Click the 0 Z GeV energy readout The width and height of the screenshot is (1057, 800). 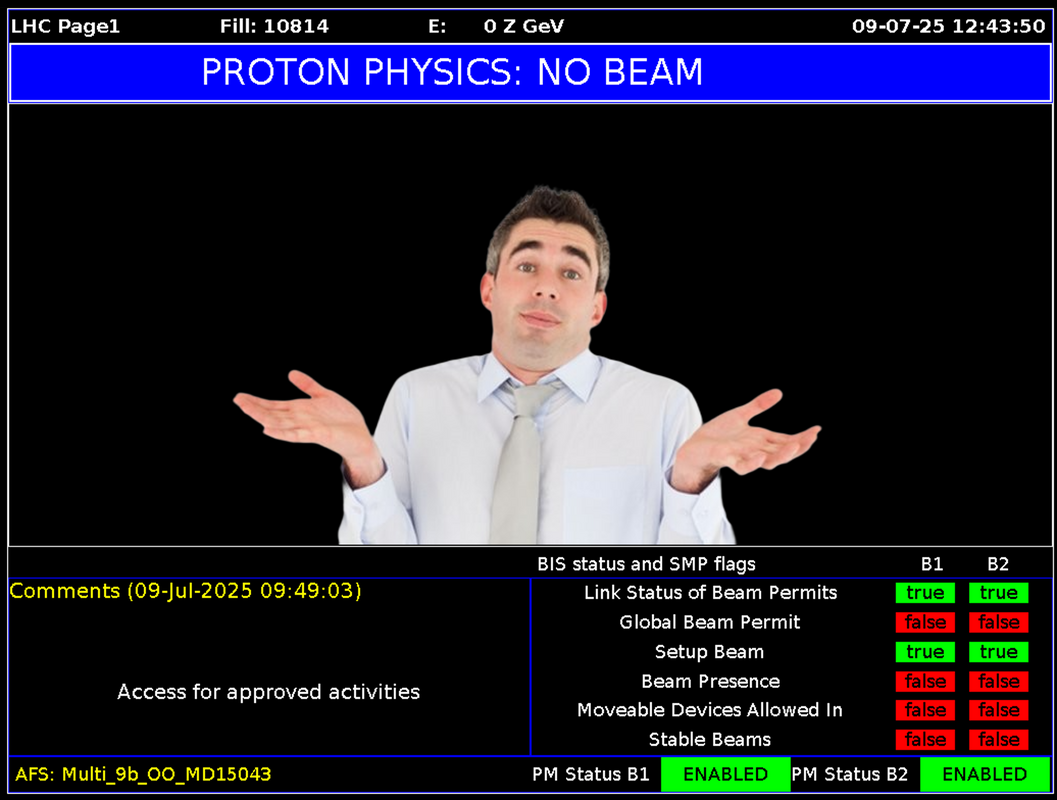[523, 27]
